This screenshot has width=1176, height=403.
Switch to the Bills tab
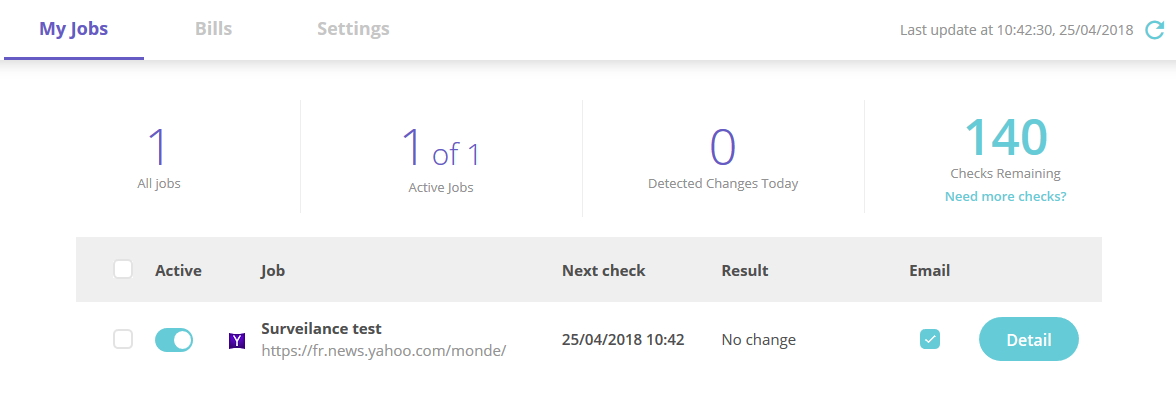(x=214, y=29)
